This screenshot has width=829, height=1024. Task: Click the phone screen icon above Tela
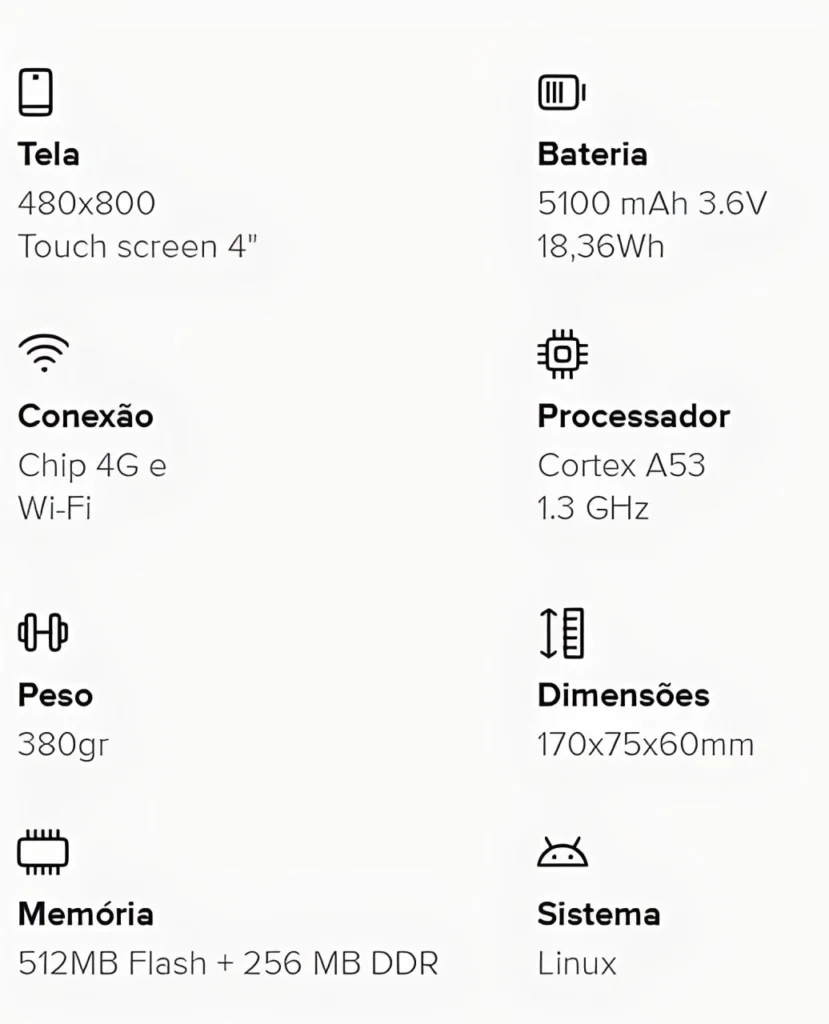[x=36, y=93]
